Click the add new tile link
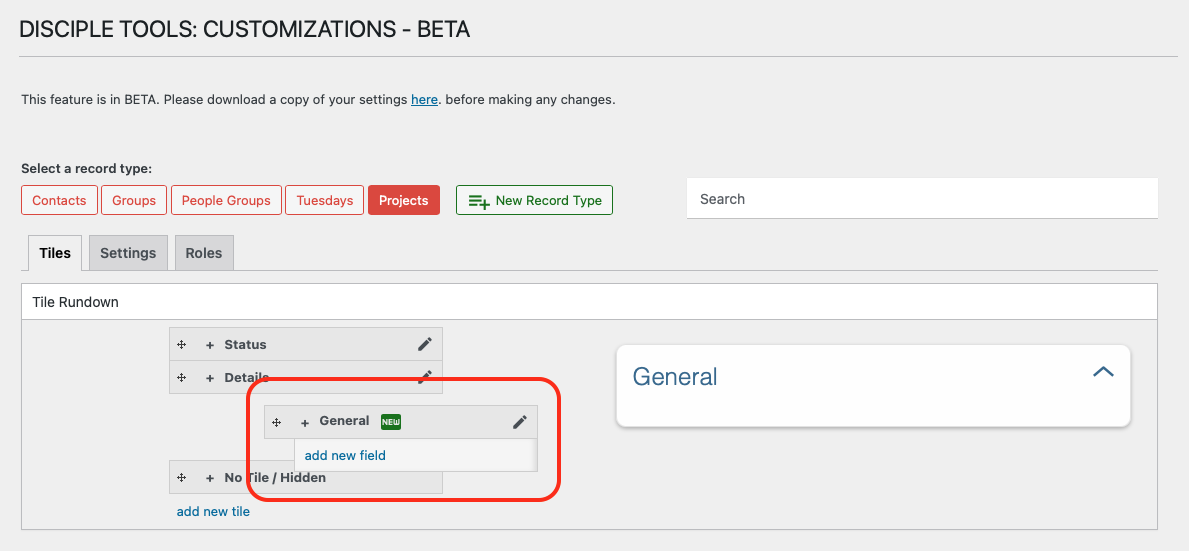This screenshot has height=551, width=1189. (213, 511)
